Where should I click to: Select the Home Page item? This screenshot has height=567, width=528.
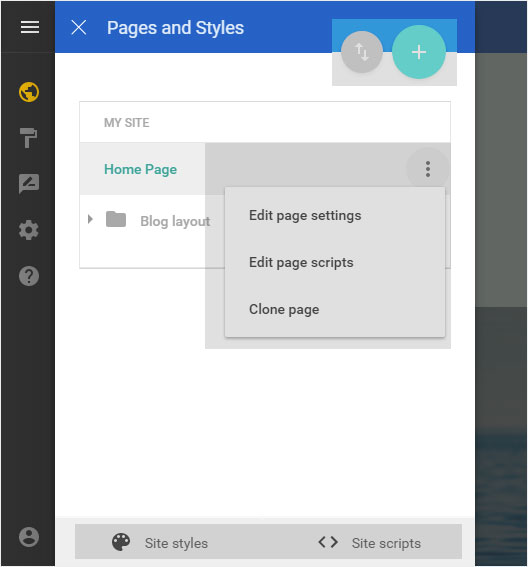(x=140, y=169)
